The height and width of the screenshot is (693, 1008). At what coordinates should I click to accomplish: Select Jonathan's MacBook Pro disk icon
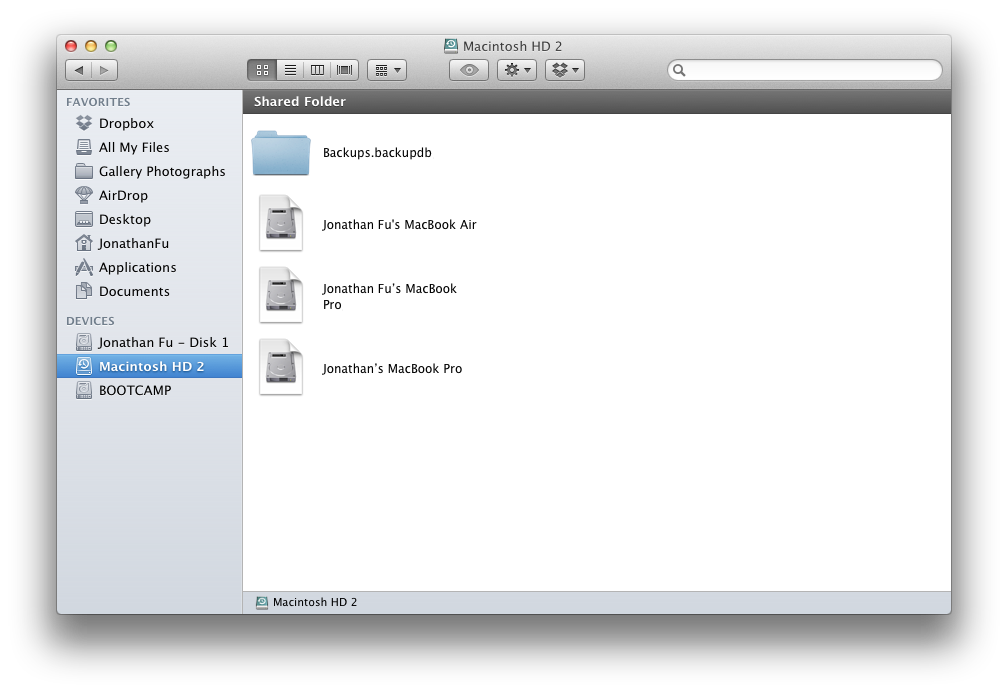(281, 367)
